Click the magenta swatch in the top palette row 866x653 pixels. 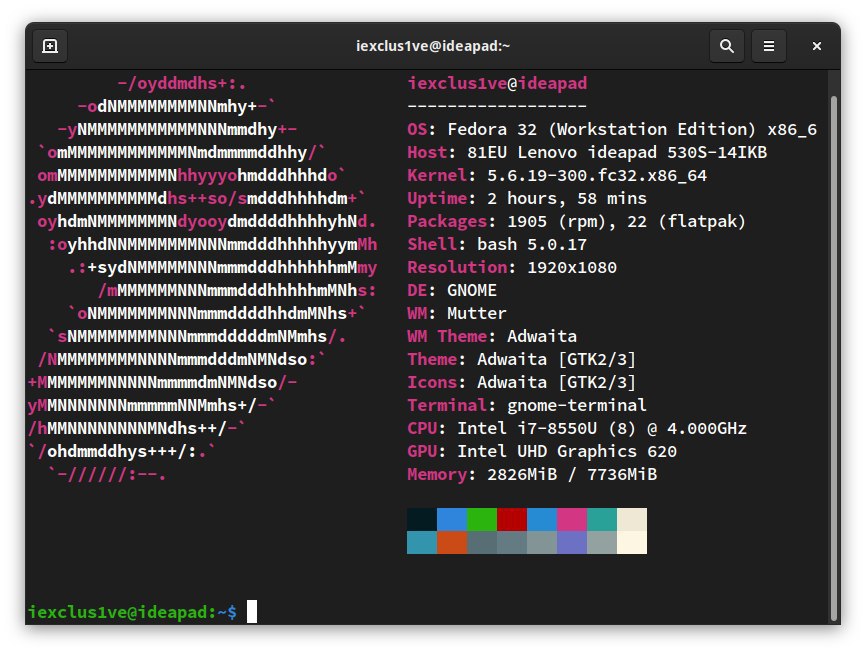tap(572, 519)
